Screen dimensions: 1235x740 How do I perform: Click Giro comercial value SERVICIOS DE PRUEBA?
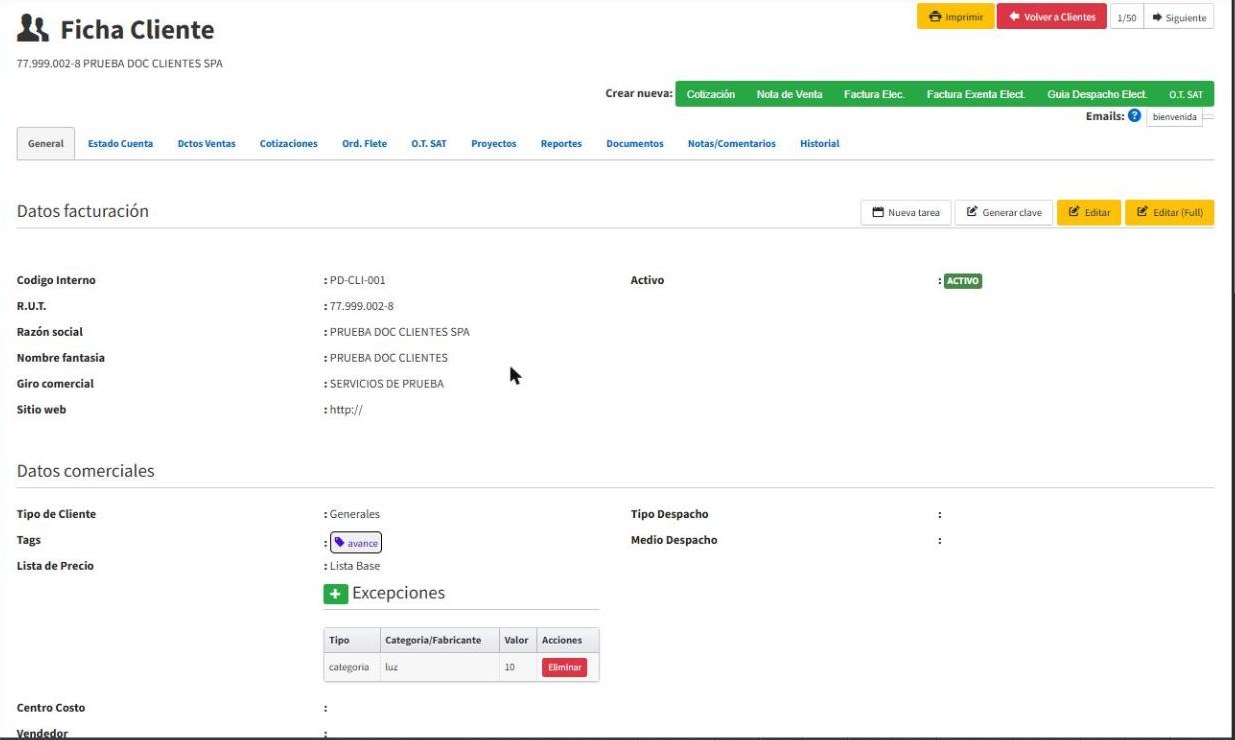tap(387, 384)
